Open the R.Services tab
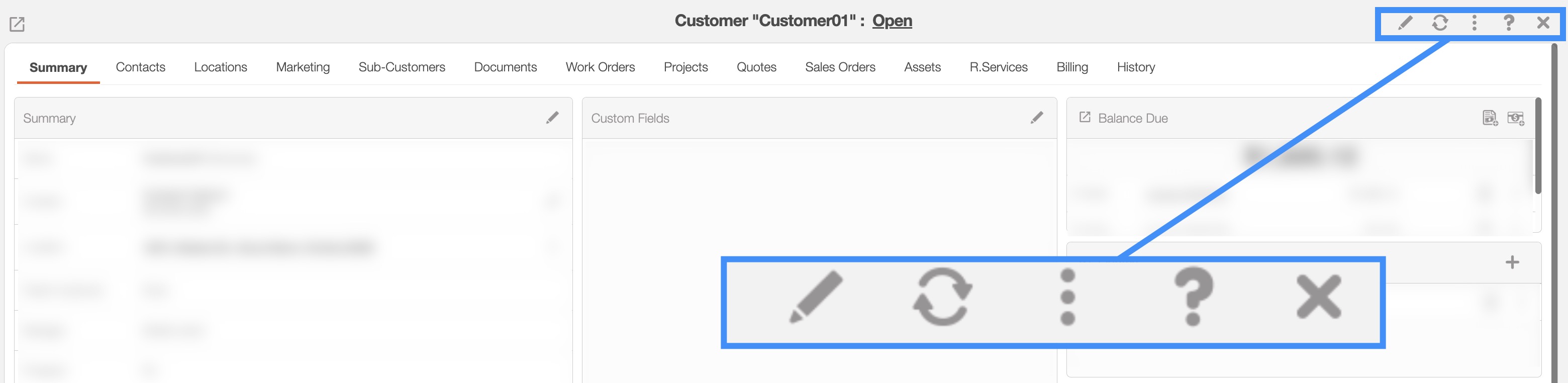1568x383 pixels. click(998, 67)
